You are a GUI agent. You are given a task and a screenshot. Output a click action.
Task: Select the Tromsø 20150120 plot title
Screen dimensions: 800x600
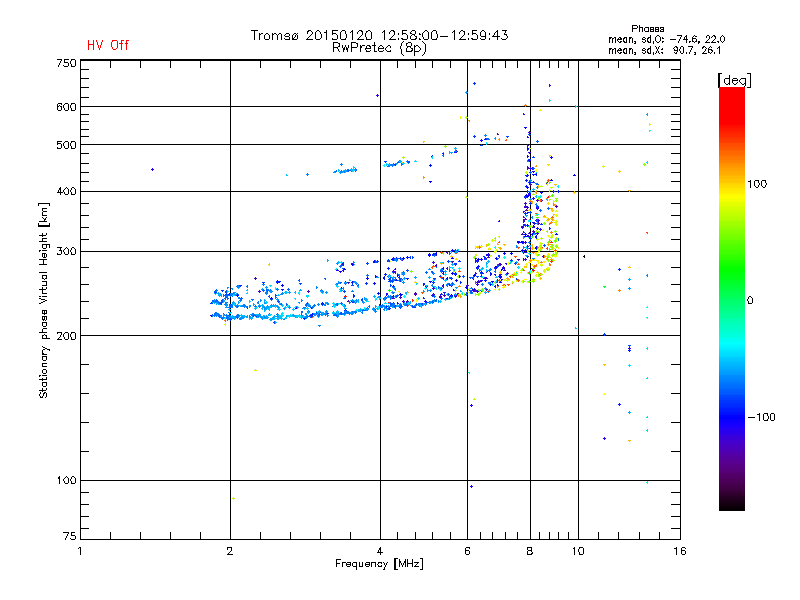click(x=379, y=35)
